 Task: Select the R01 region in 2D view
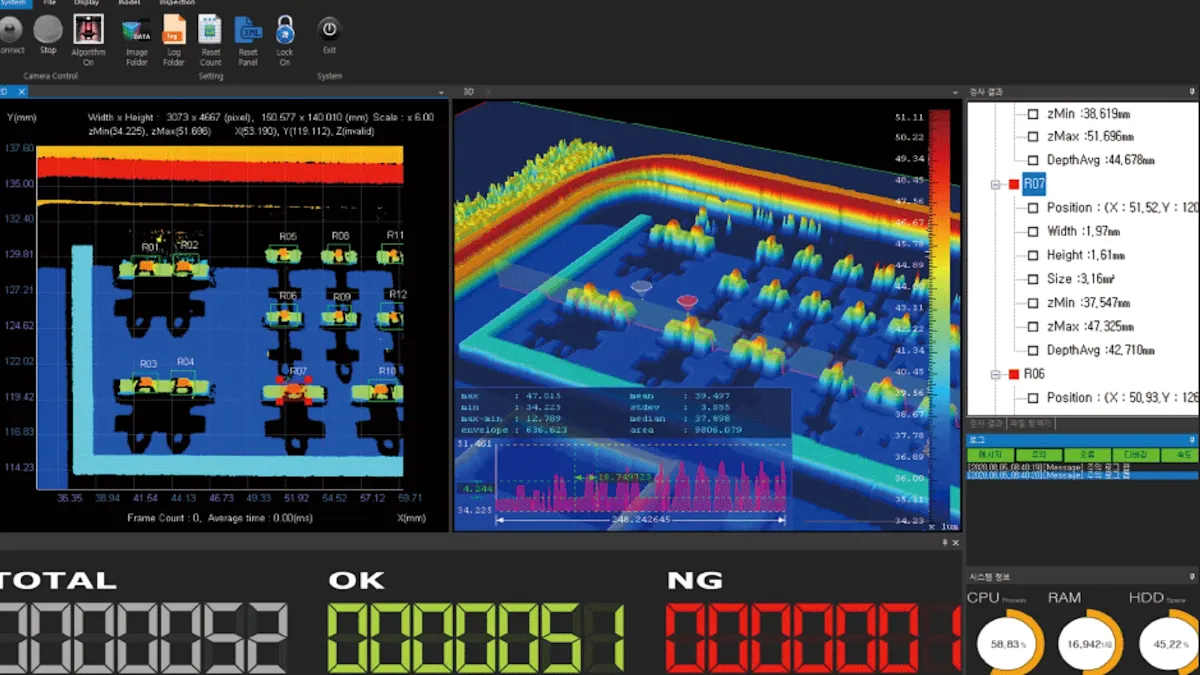point(148,266)
